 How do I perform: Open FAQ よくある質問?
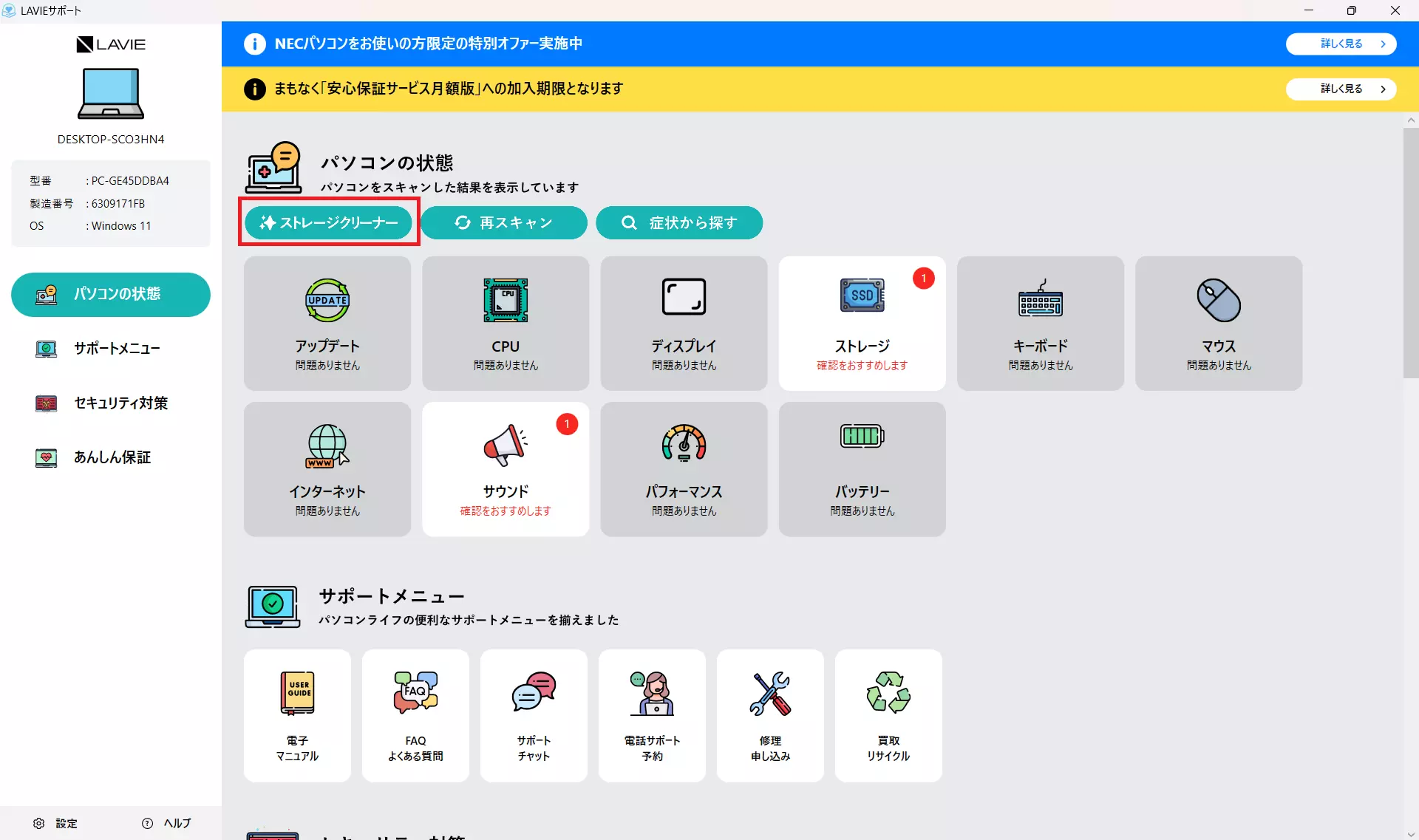tap(415, 715)
